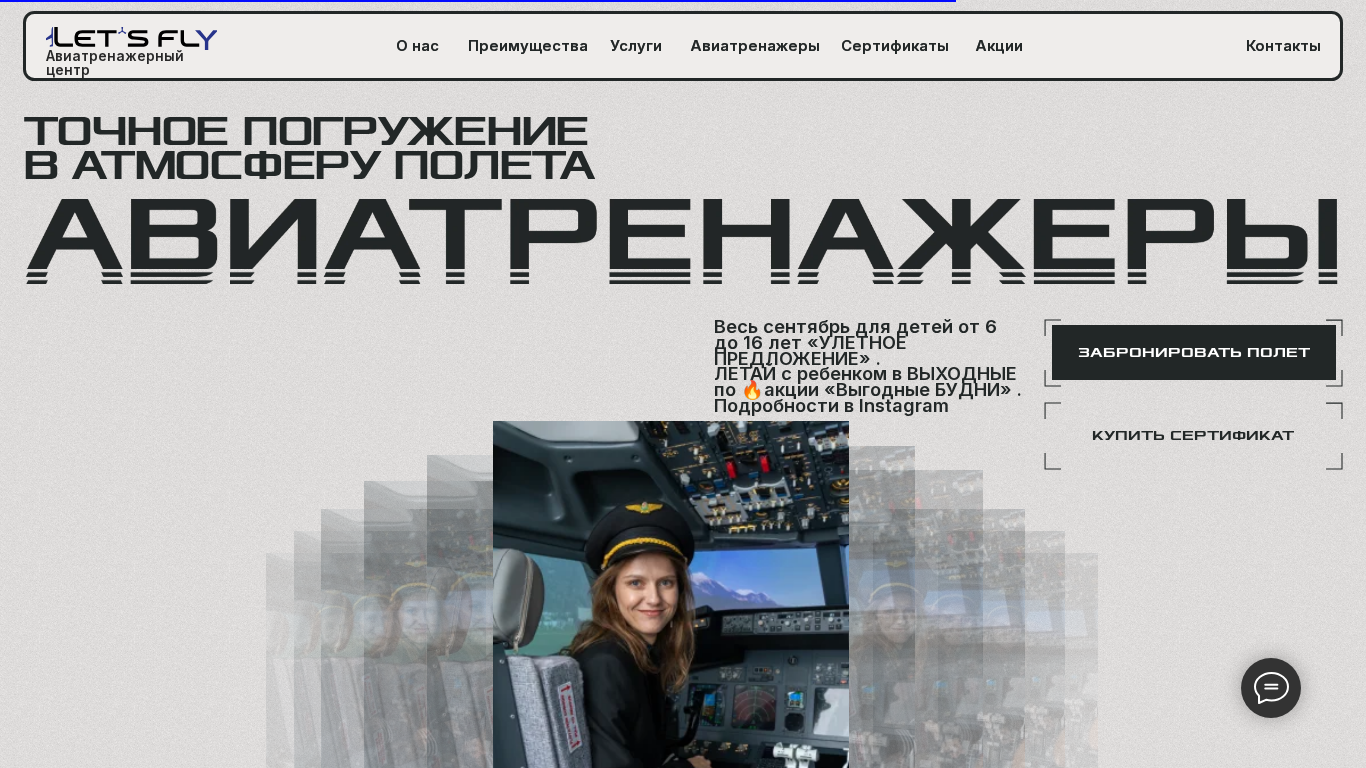The height and width of the screenshot is (768, 1366).
Task: Click the «Точное погружение в атмосферу полета» heading
Action: click(x=309, y=148)
